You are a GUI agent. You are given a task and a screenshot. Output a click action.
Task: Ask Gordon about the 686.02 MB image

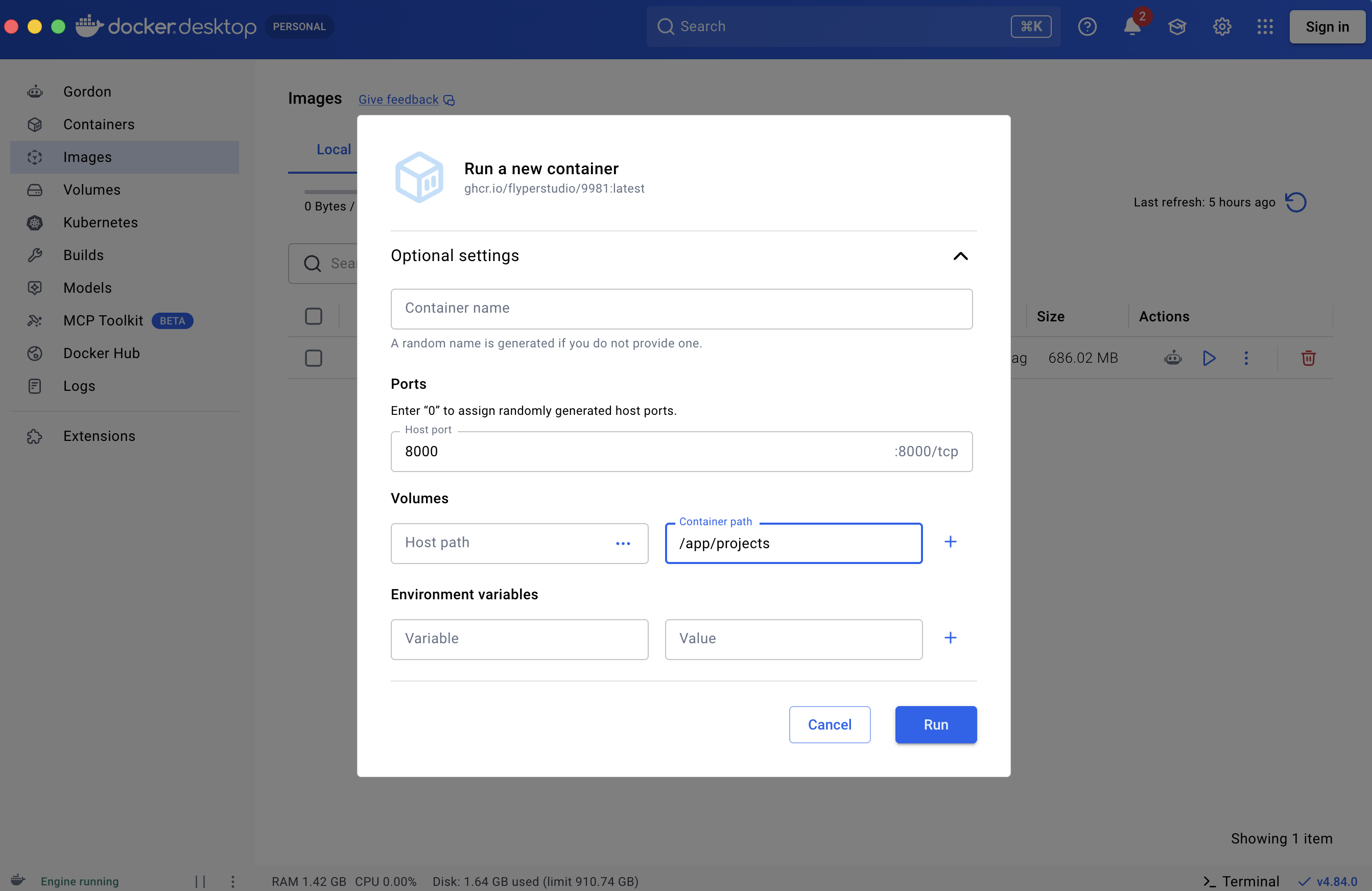(1173, 358)
